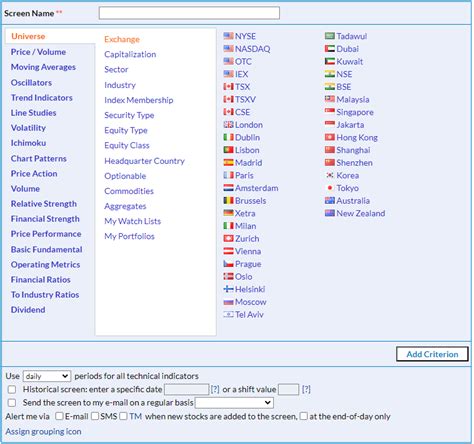This screenshot has height=444, width=474.
Task: Select the Capitalization criterion
Action: point(130,54)
